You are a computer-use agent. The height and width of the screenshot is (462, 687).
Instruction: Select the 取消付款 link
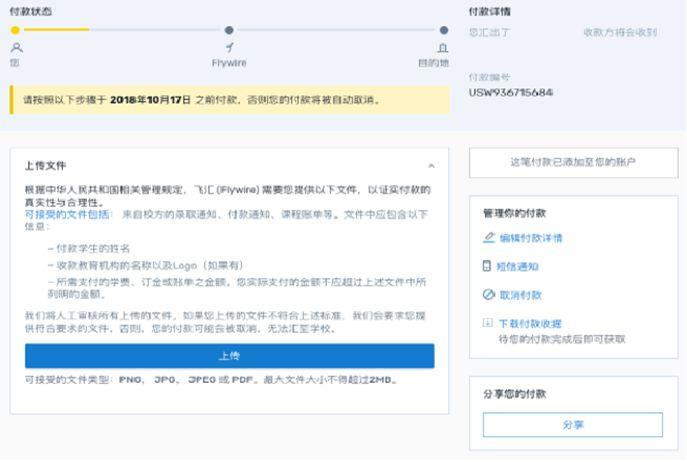coord(520,295)
